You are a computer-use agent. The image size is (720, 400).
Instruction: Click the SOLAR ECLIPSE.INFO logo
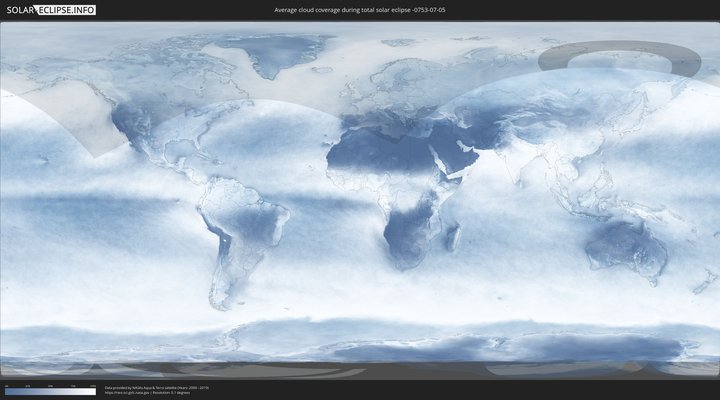click(49, 10)
